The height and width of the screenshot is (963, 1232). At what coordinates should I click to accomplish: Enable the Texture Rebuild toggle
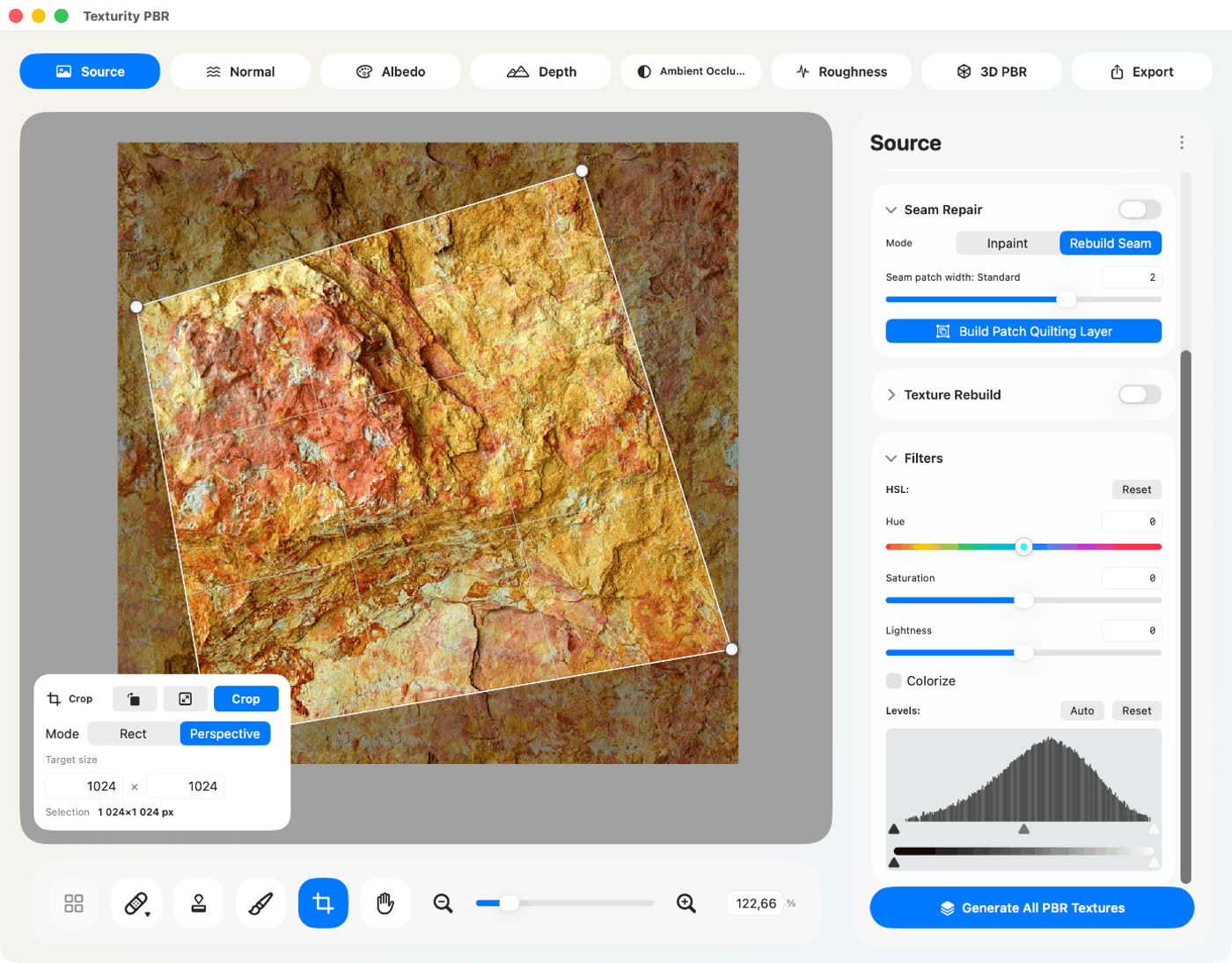tap(1140, 394)
